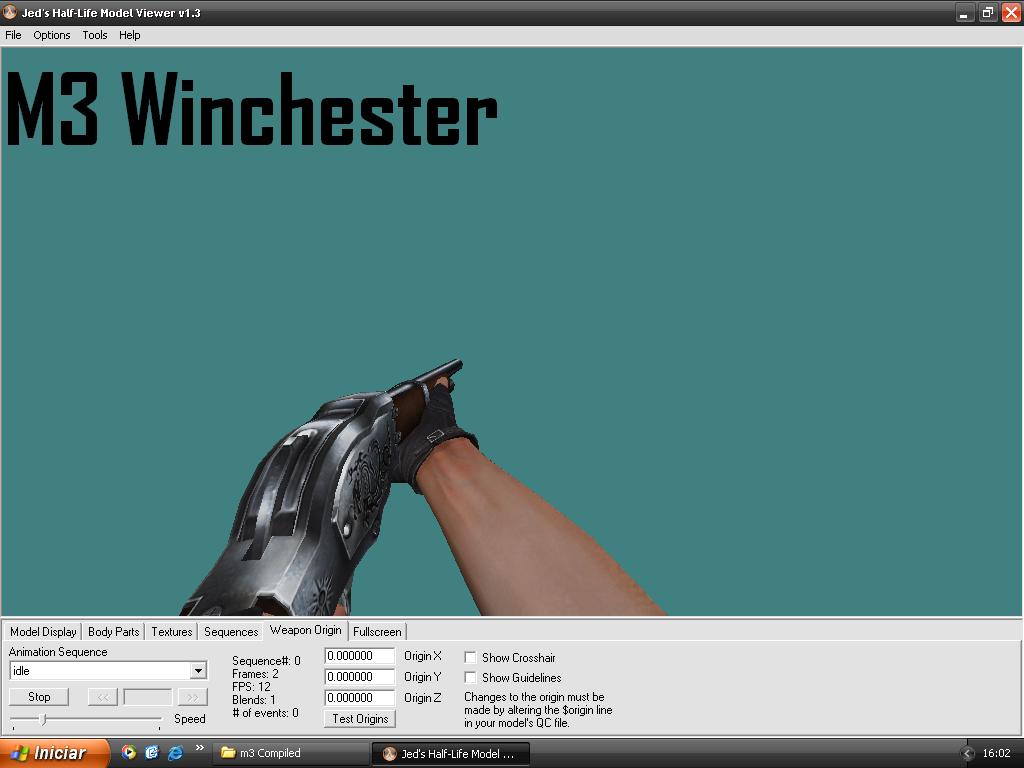Click the model viewer title bar icon

(x=9, y=13)
